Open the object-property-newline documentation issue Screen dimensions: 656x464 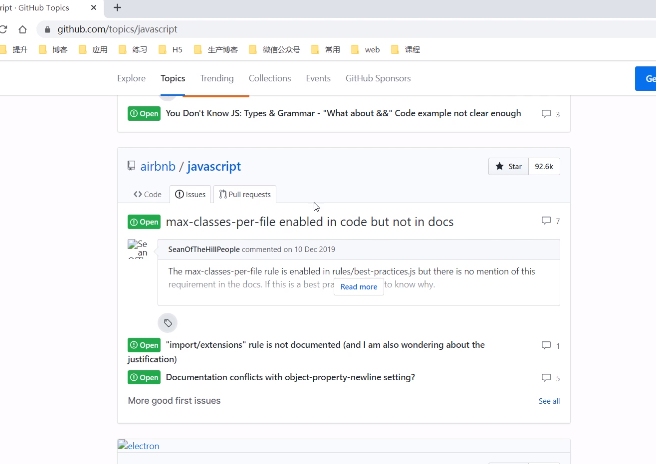pos(290,377)
